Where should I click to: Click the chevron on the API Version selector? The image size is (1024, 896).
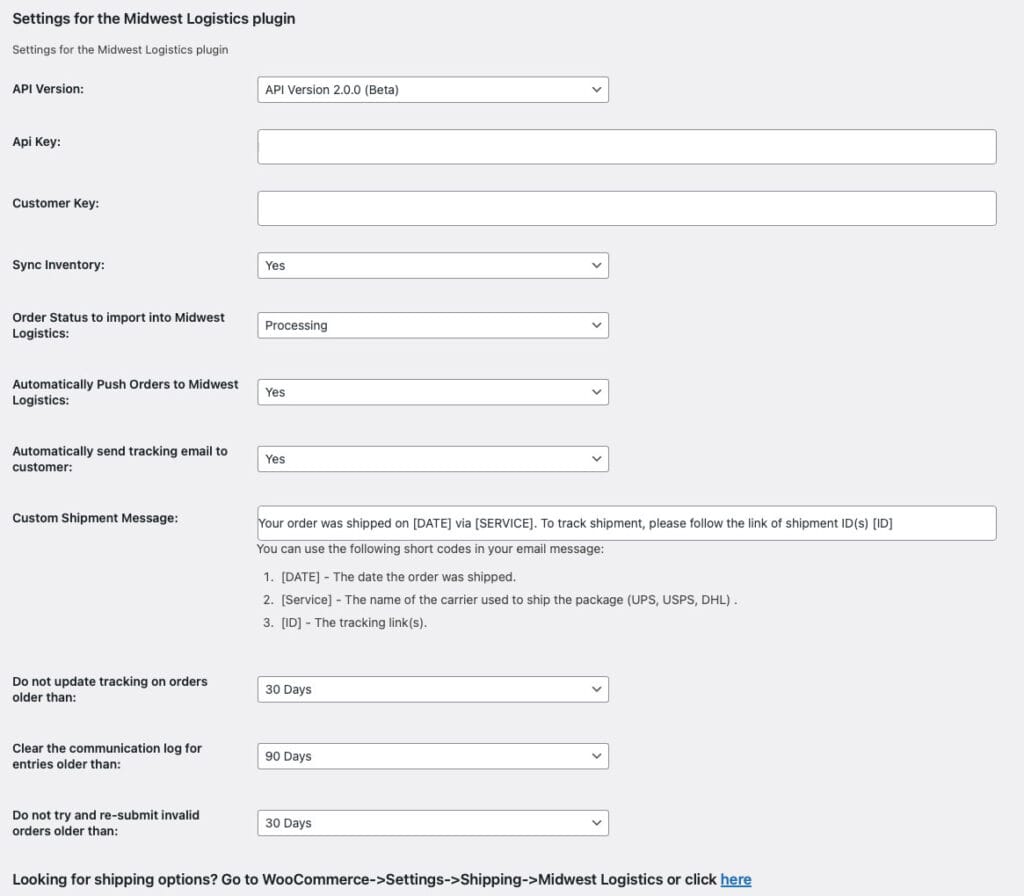pos(595,89)
